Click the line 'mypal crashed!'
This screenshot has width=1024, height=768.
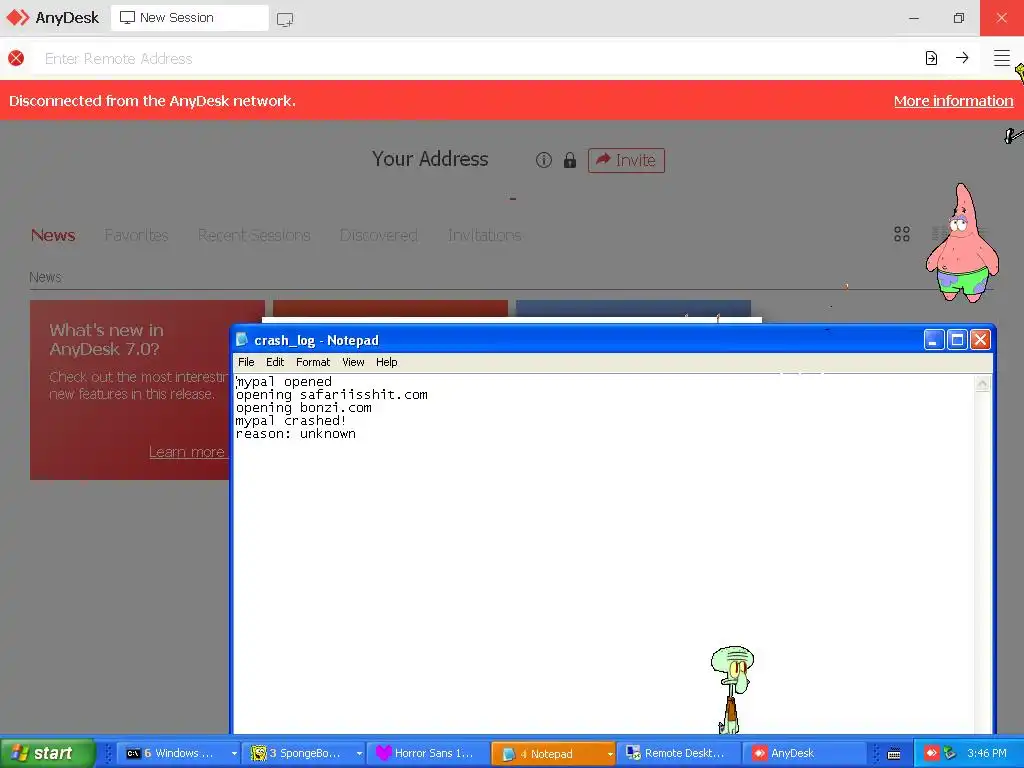click(291, 421)
